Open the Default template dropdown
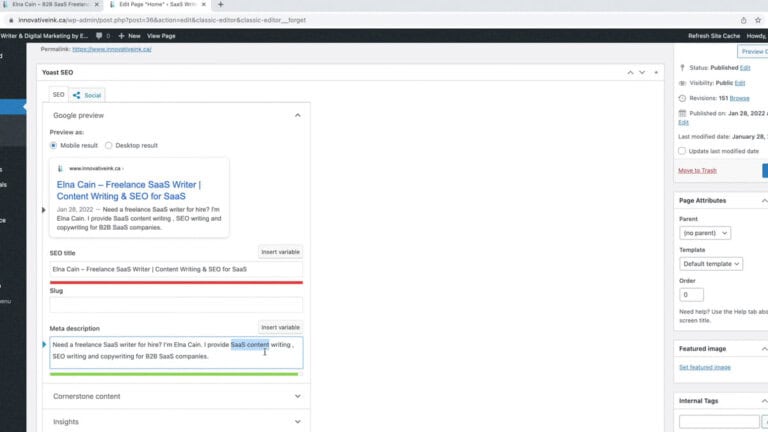Image resolution: width=768 pixels, height=432 pixels. coord(711,264)
